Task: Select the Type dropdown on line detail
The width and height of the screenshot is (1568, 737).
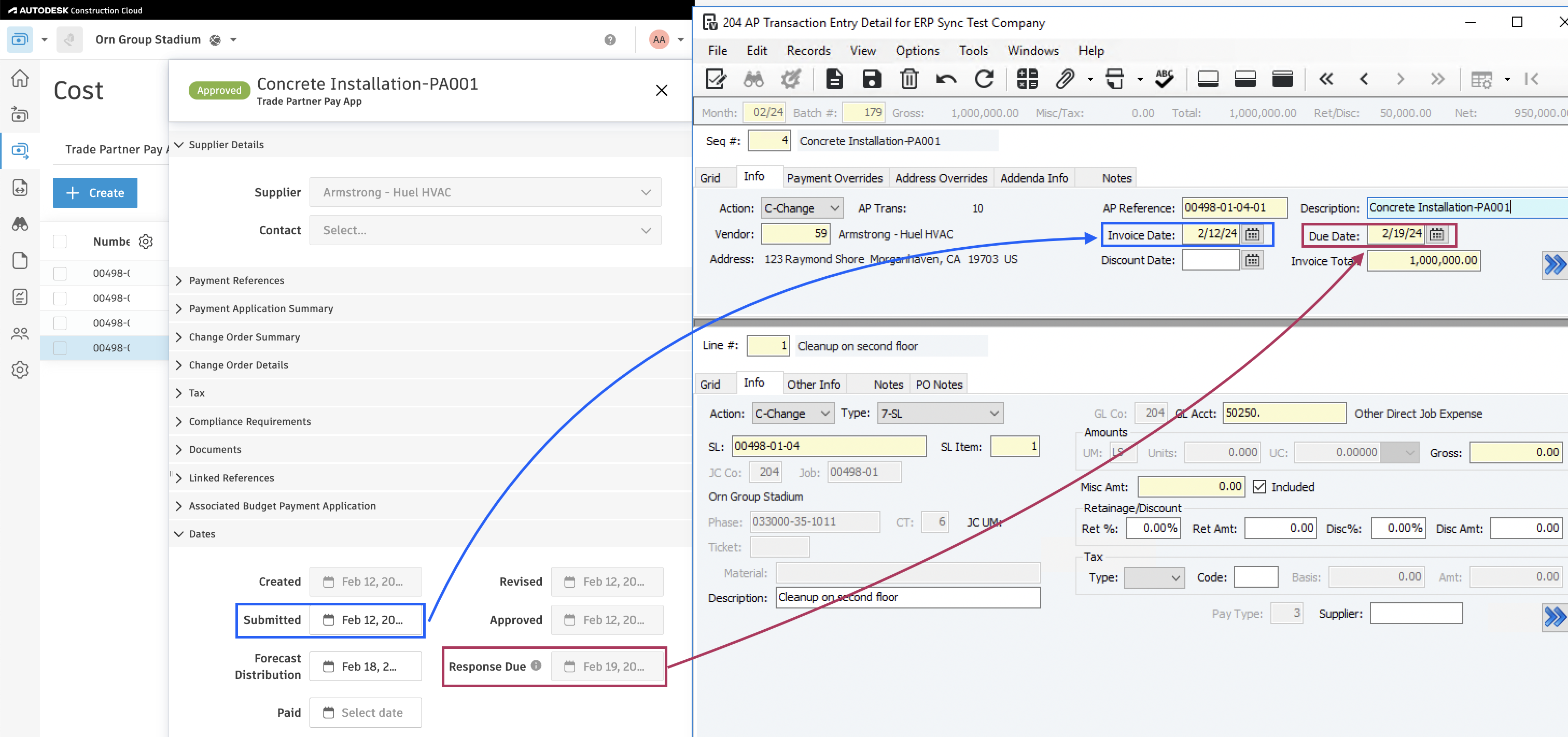Action: click(937, 413)
